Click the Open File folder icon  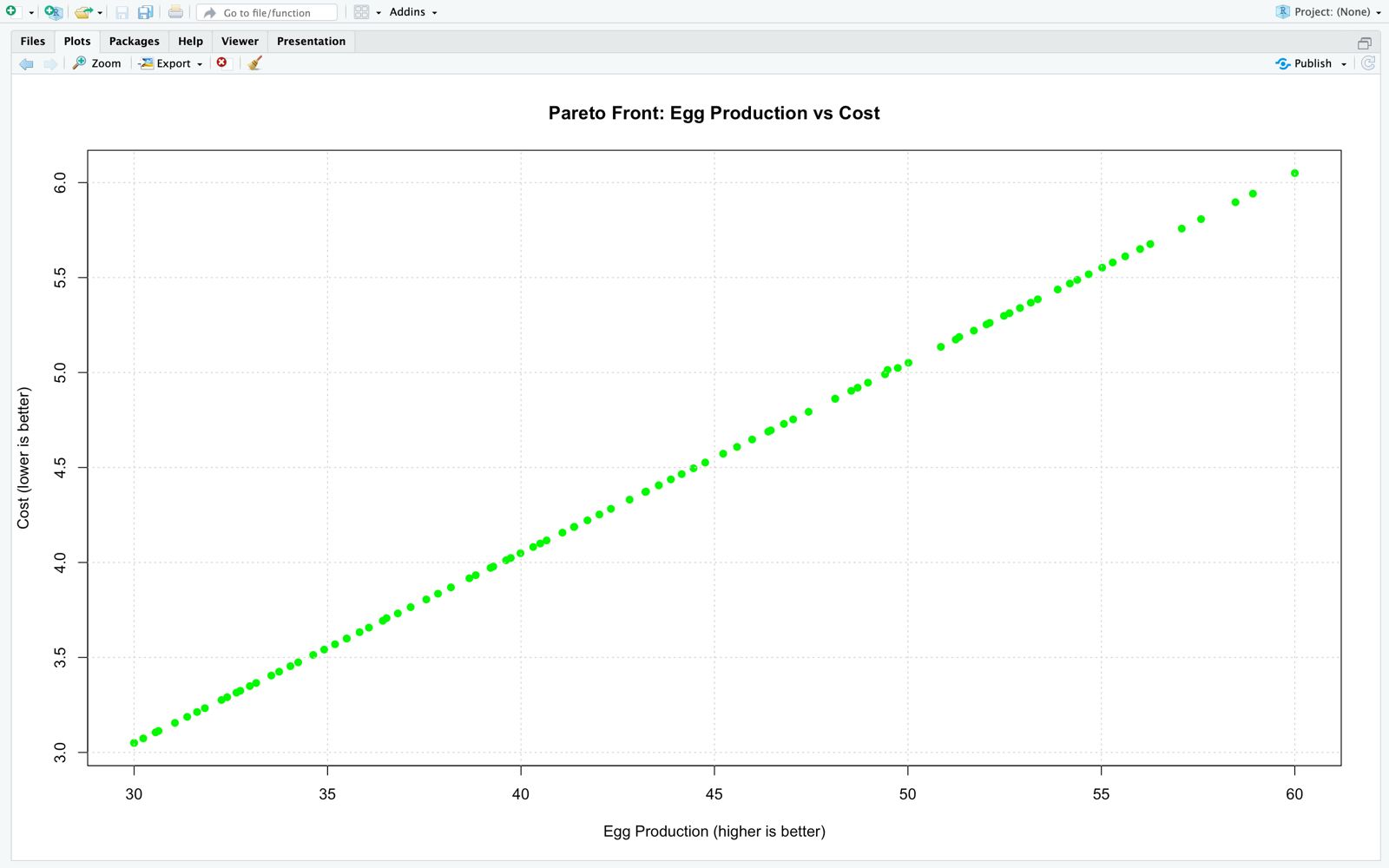[x=83, y=12]
